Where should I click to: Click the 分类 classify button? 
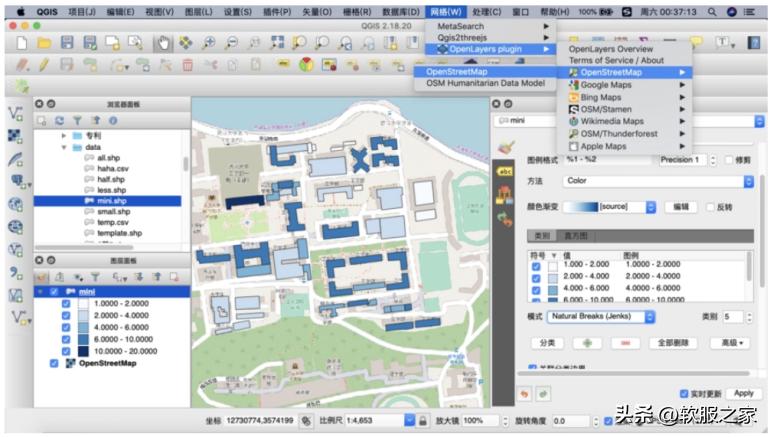coord(547,343)
